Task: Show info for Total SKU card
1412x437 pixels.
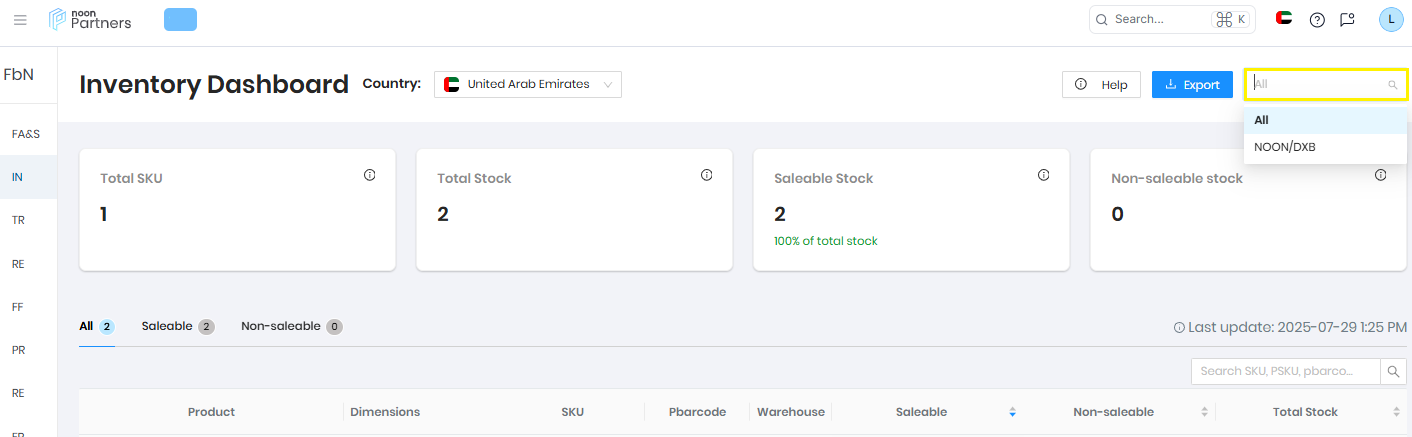Action: point(369,175)
